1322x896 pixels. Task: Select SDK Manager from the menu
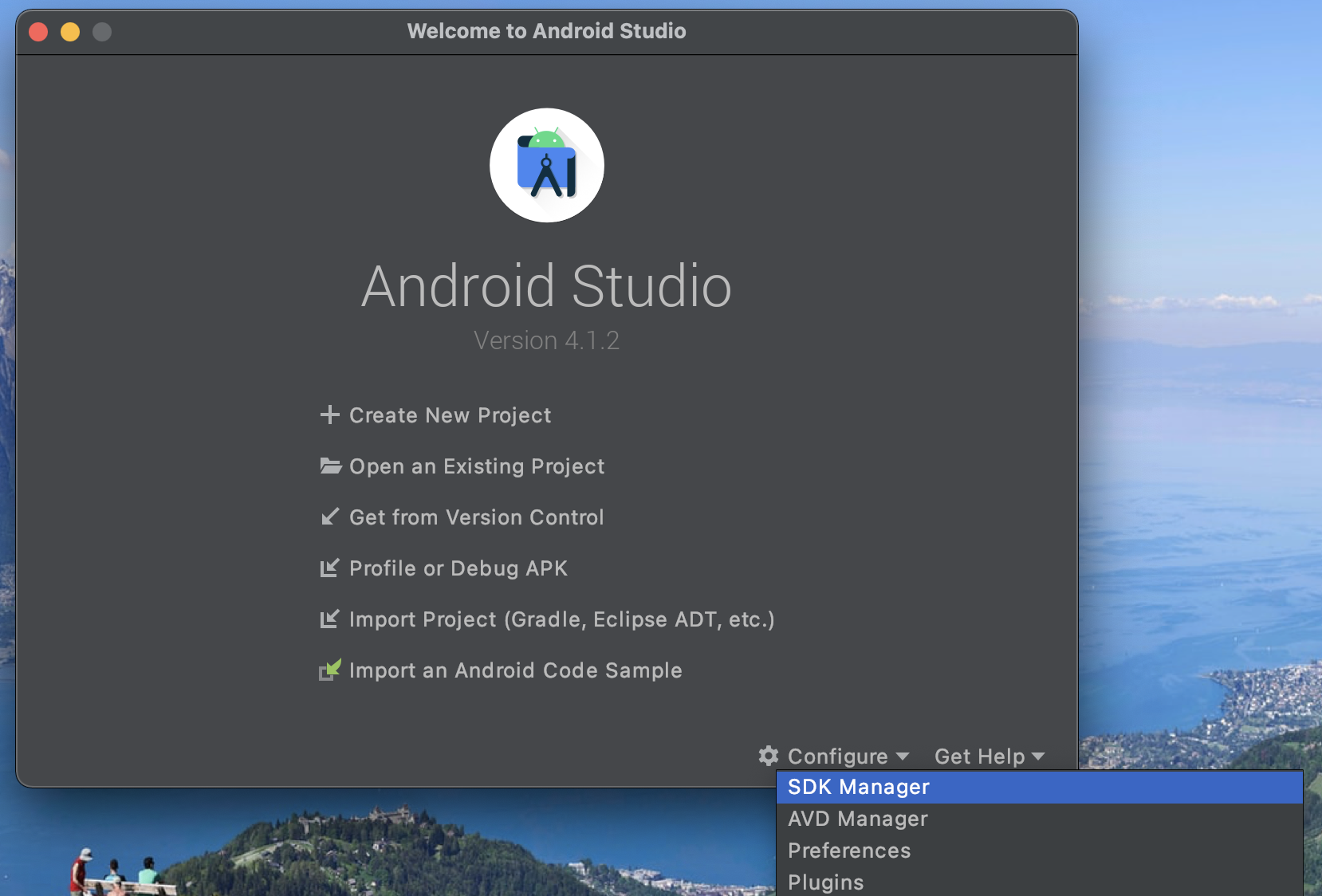1040,787
